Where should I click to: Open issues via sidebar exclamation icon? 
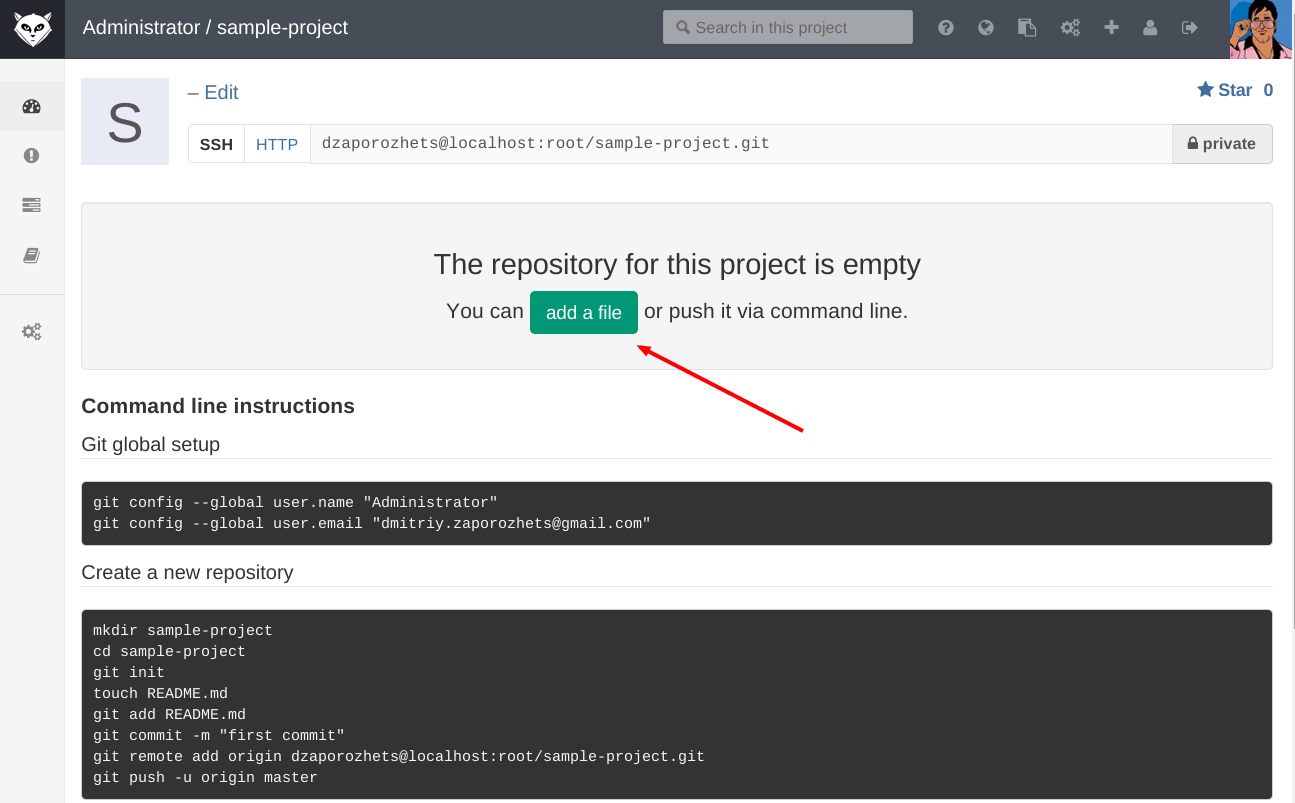click(32, 155)
